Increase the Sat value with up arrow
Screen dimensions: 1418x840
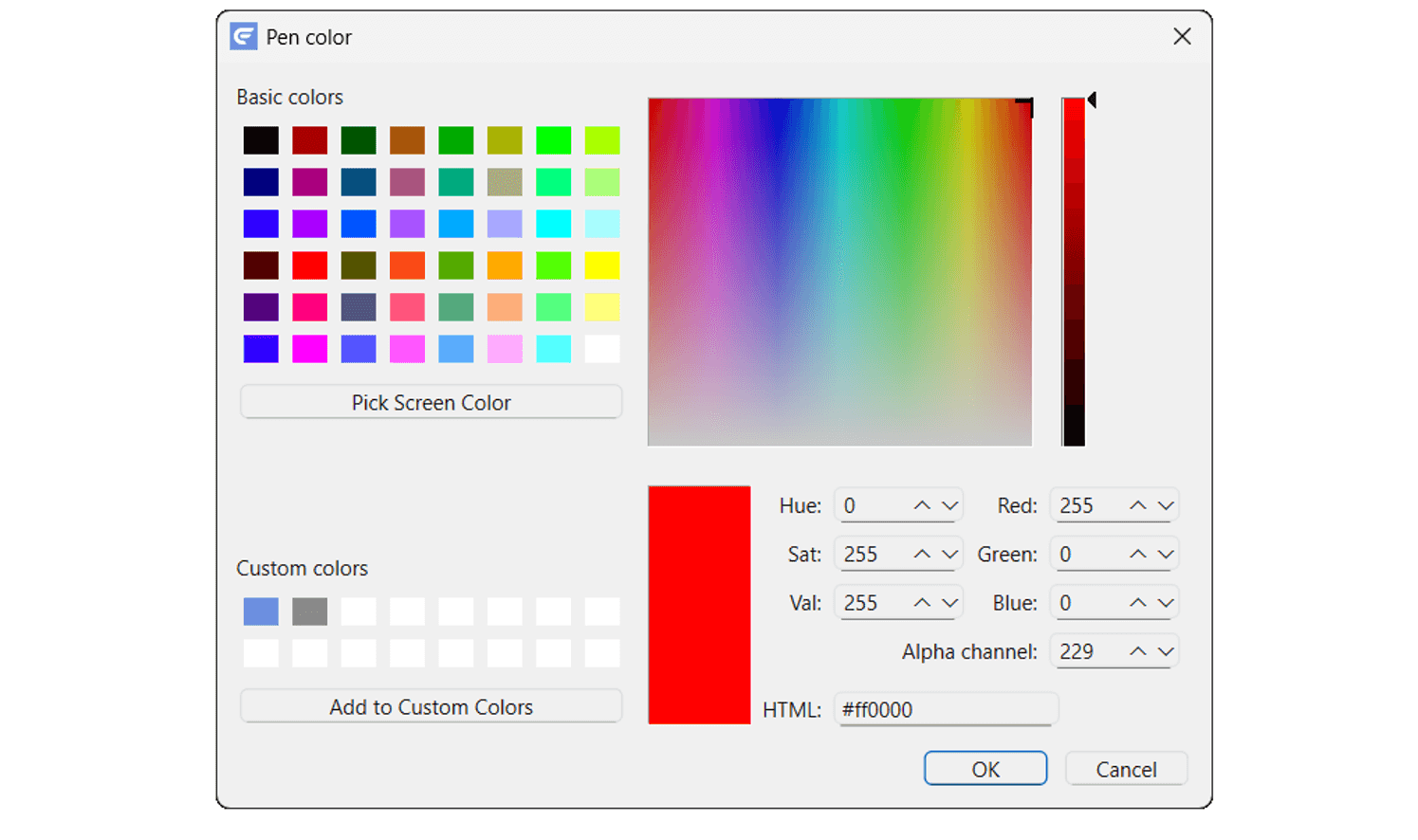[x=922, y=554]
